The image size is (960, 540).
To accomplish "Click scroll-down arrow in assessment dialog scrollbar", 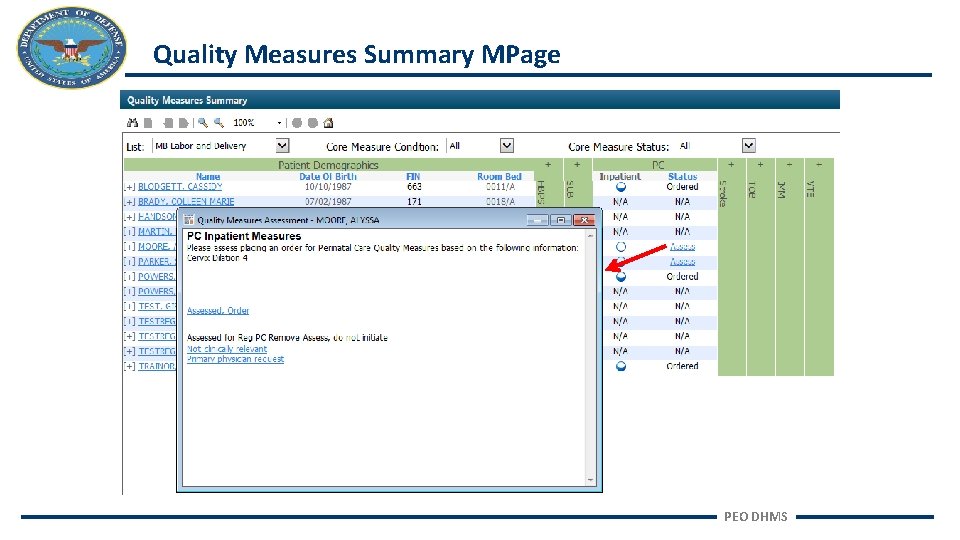I will click(x=590, y=481).
